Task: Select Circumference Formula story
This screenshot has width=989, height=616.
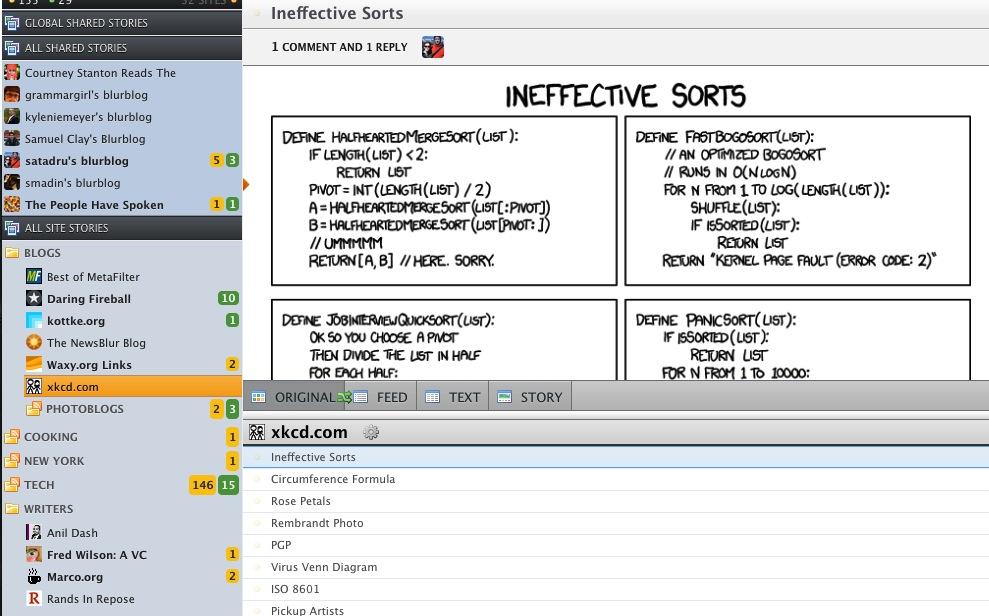Action: coord(616,479)
